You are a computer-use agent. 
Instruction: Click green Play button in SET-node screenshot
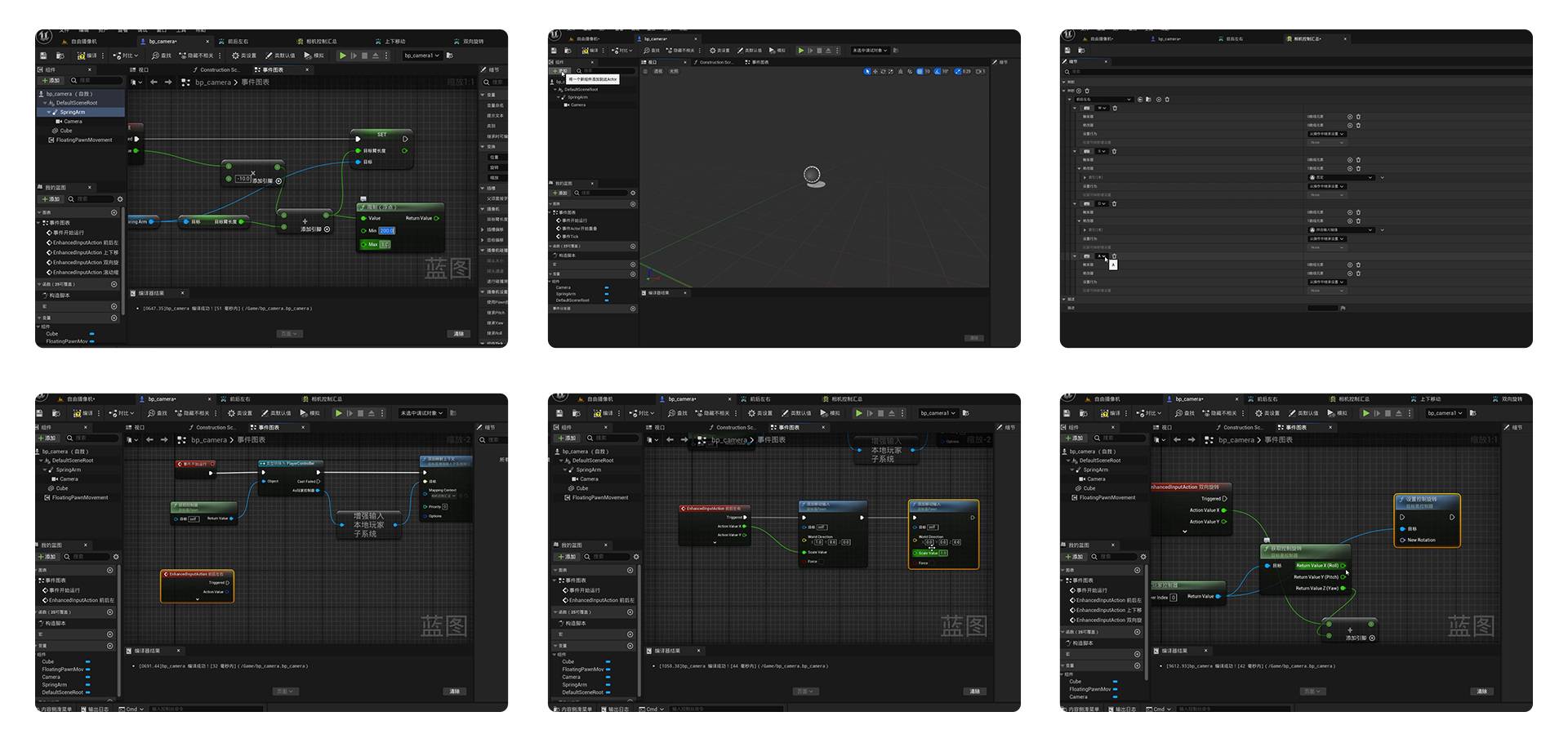pos(343,56)
